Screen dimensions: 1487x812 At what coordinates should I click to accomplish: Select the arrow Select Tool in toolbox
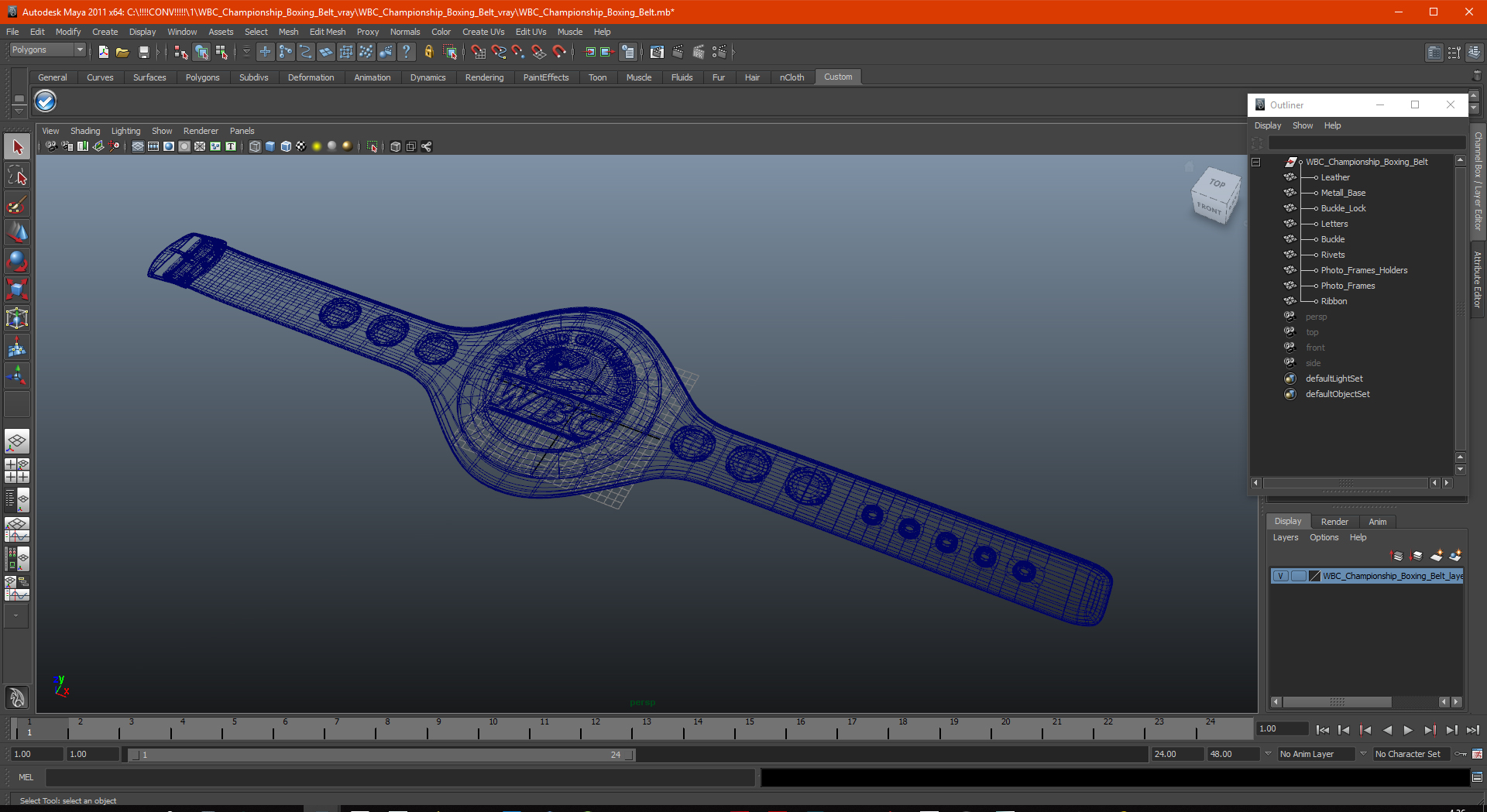17,147
